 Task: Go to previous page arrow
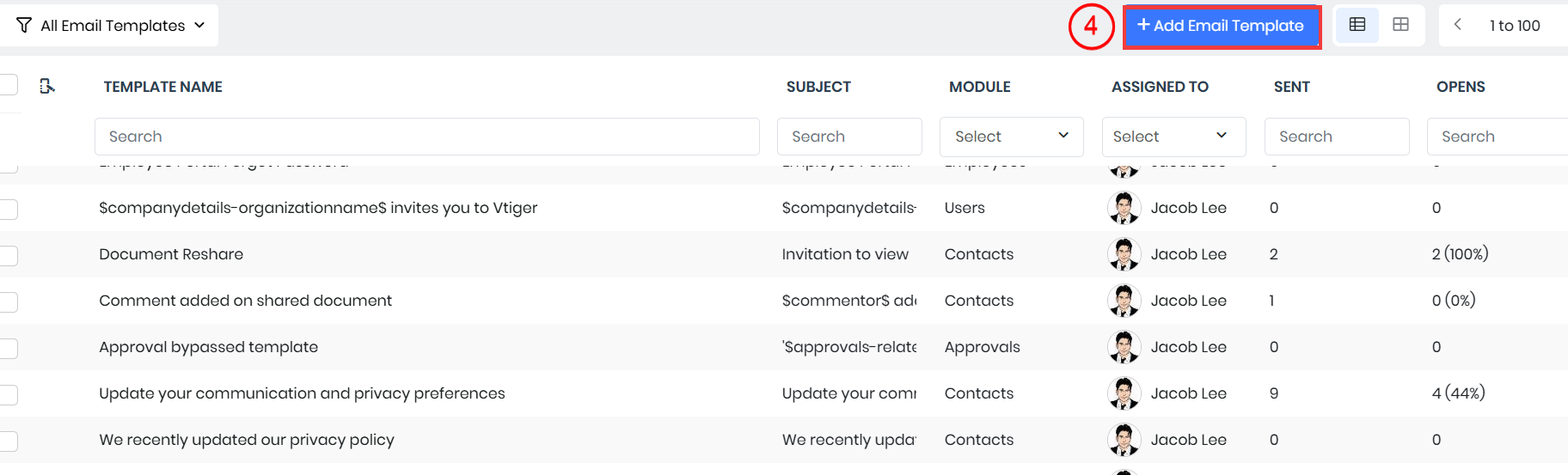pos(1458,25)
